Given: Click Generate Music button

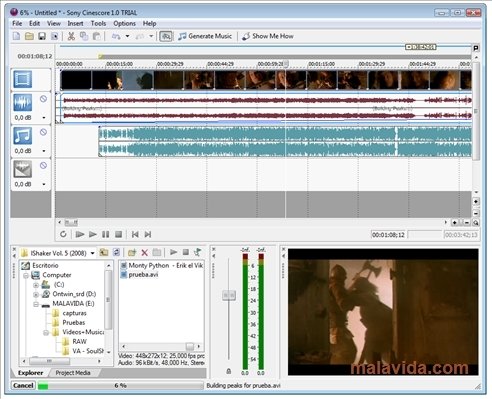Looking at the screenshot, I should tap(205, 36).
